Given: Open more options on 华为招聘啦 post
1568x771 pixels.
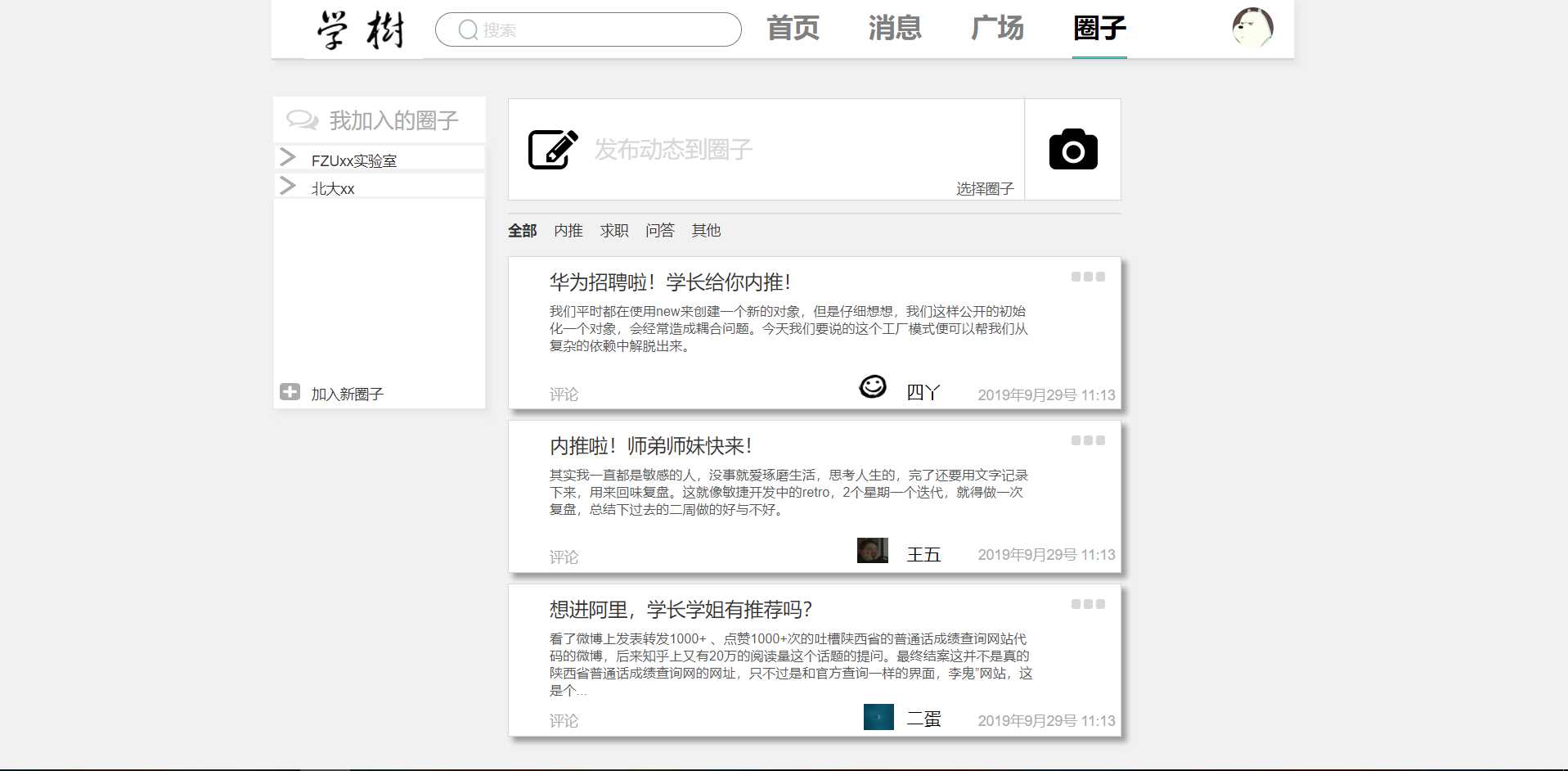Looking at the screenshot, I should (x=1088, y=277).
